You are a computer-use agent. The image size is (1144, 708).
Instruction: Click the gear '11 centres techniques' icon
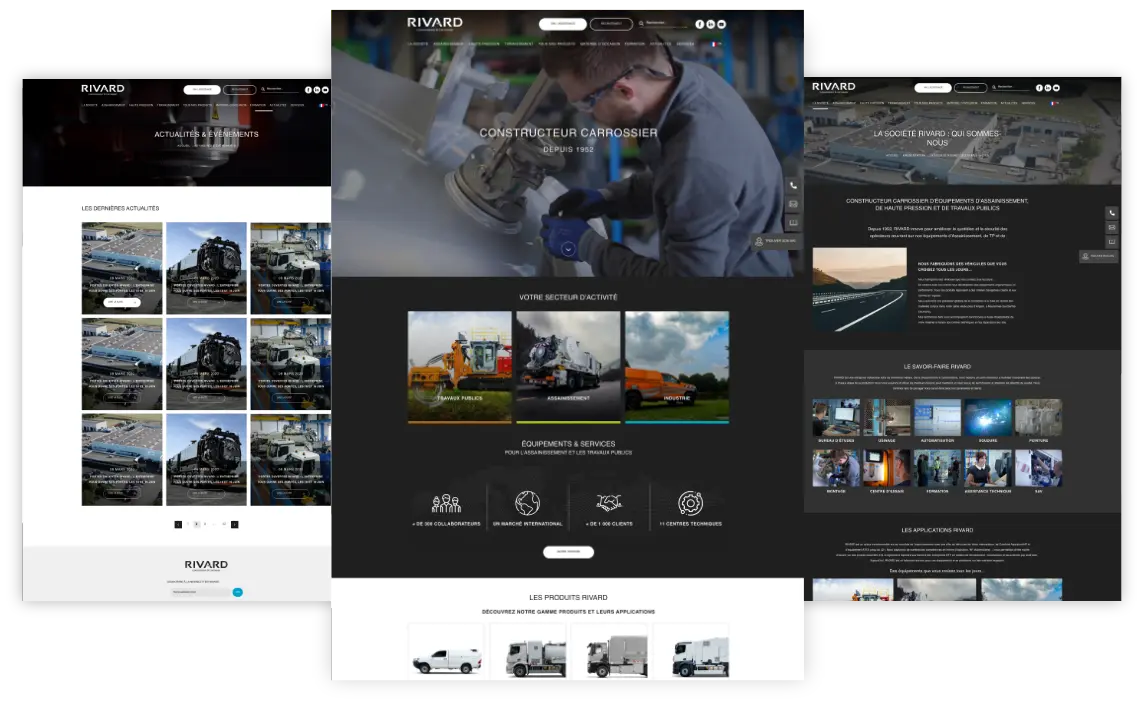(x=690, y=503)
